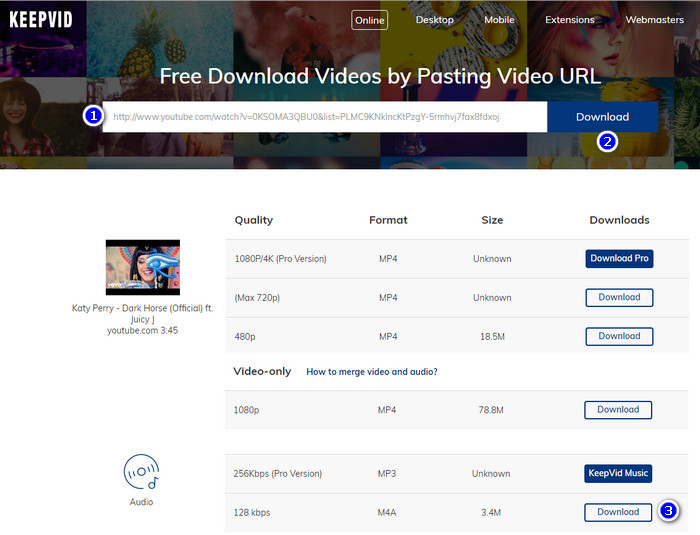Screen dimensions: 700x535
Task: Click the 'youtube.com 3:45' text
Action: pos(142,330)
